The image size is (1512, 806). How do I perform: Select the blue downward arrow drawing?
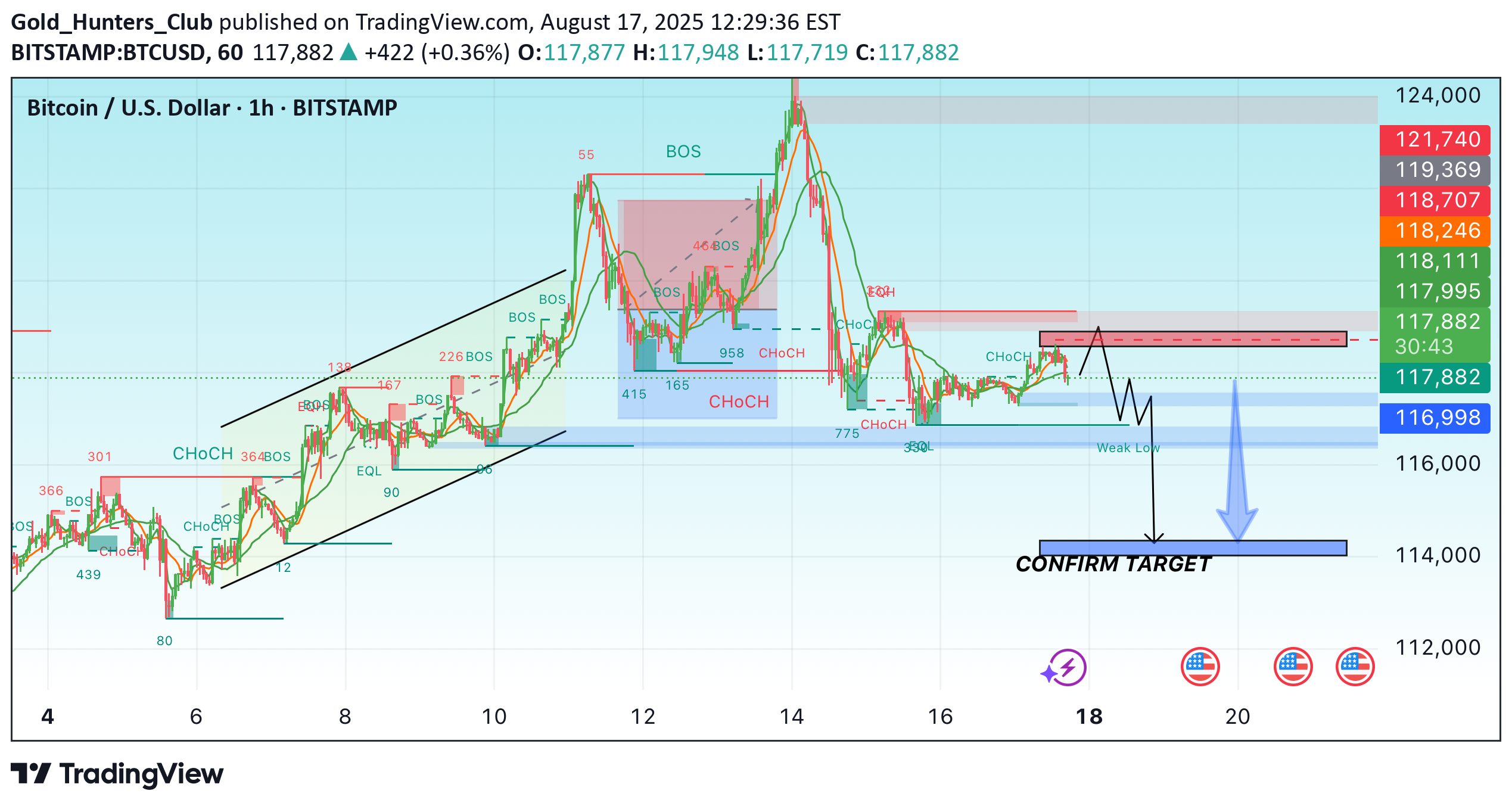(x=1237, y=462)
